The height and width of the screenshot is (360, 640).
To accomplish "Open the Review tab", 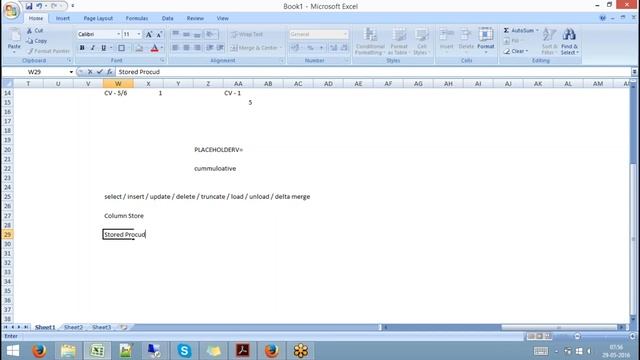I will coord(195,18).
